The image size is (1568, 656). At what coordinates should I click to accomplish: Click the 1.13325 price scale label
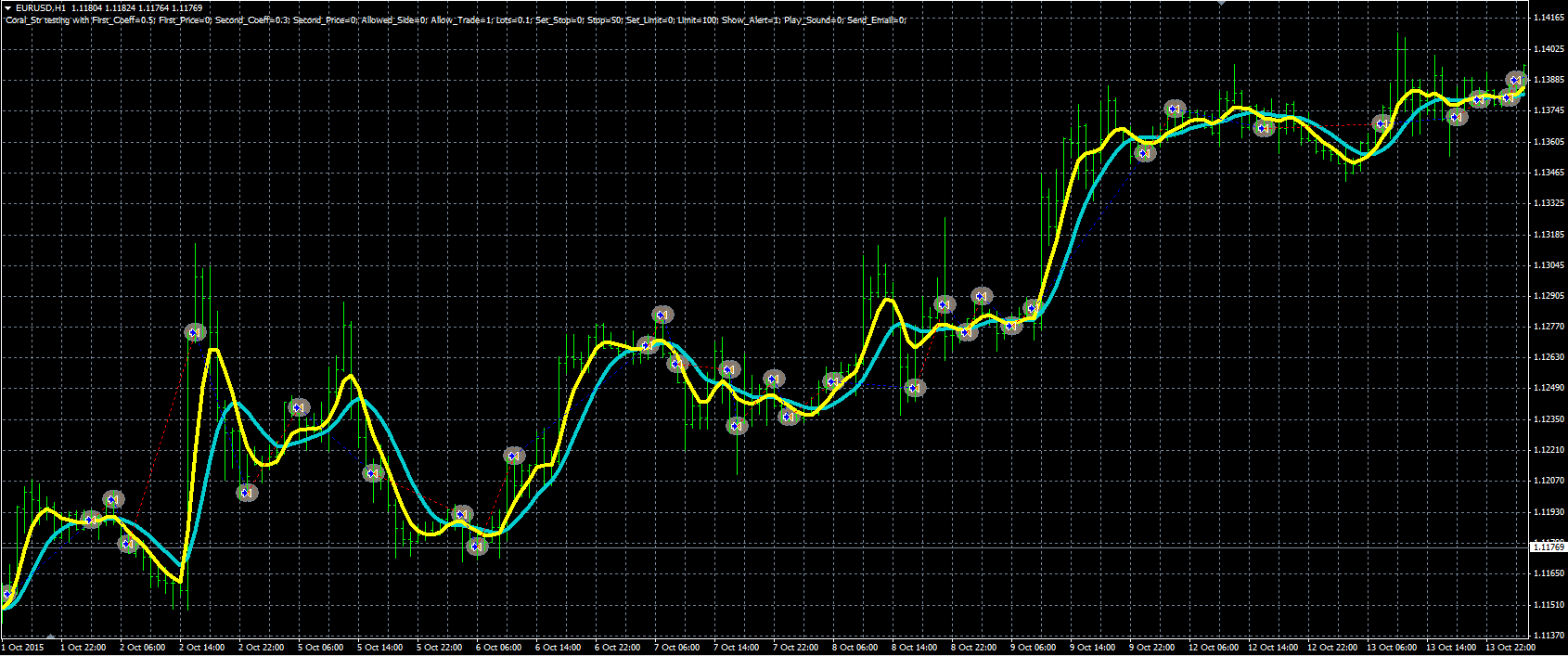1549,203
